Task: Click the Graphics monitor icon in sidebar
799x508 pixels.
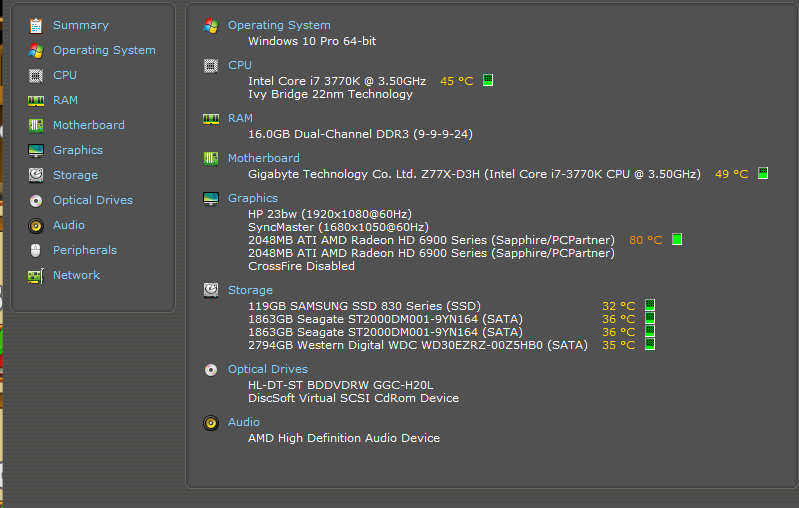Action: (36, 150)
